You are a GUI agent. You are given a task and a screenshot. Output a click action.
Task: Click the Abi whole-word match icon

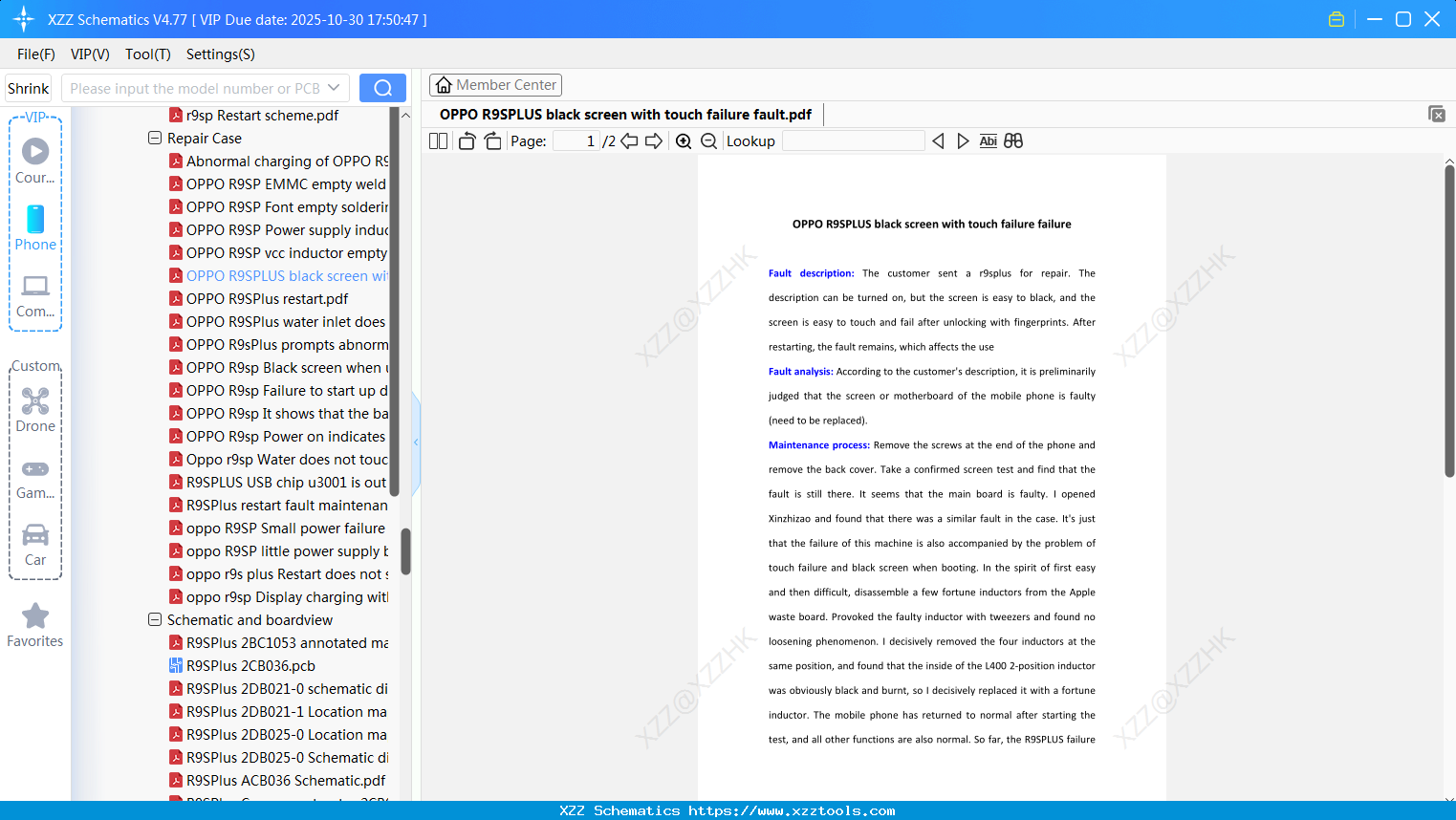click(x=989, y=141)
